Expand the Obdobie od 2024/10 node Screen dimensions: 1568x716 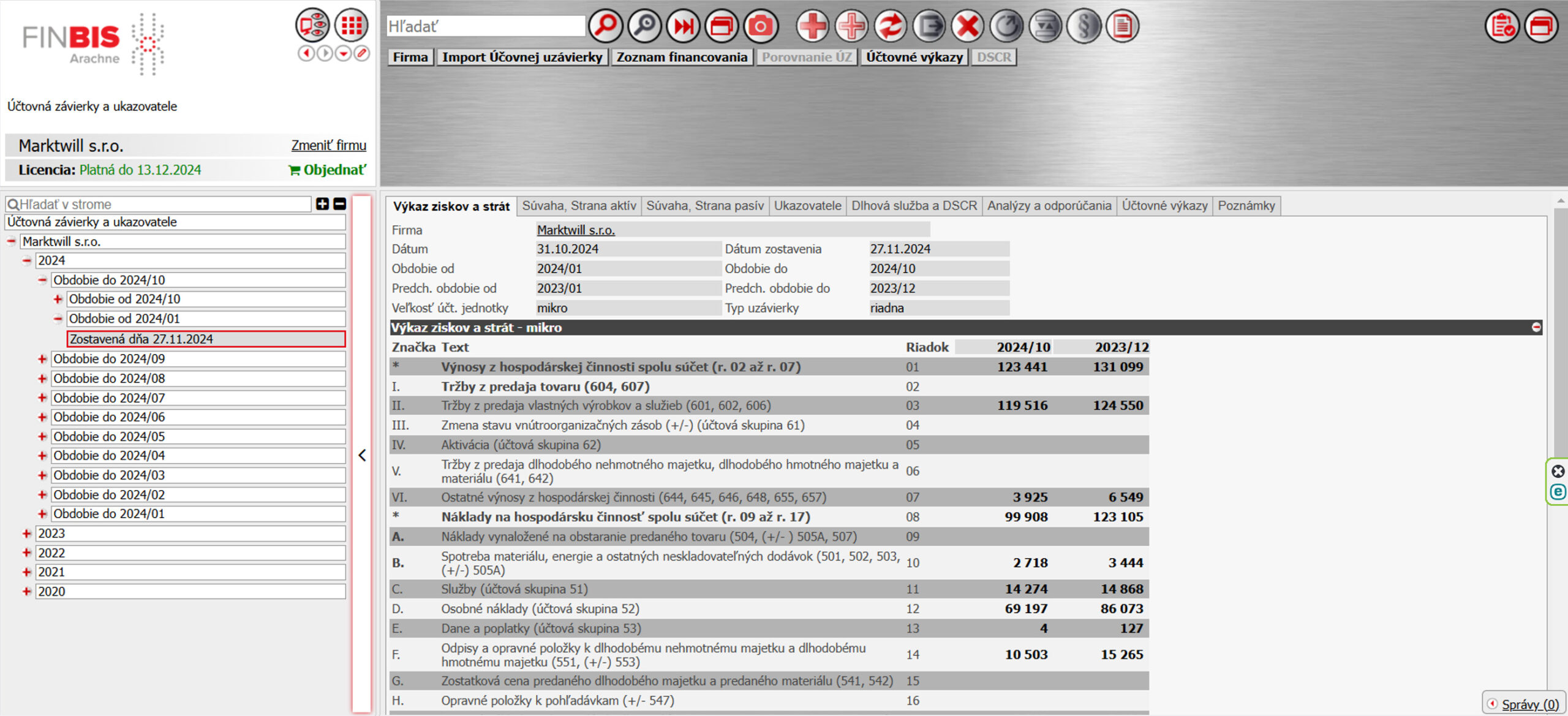click(58, 299)
